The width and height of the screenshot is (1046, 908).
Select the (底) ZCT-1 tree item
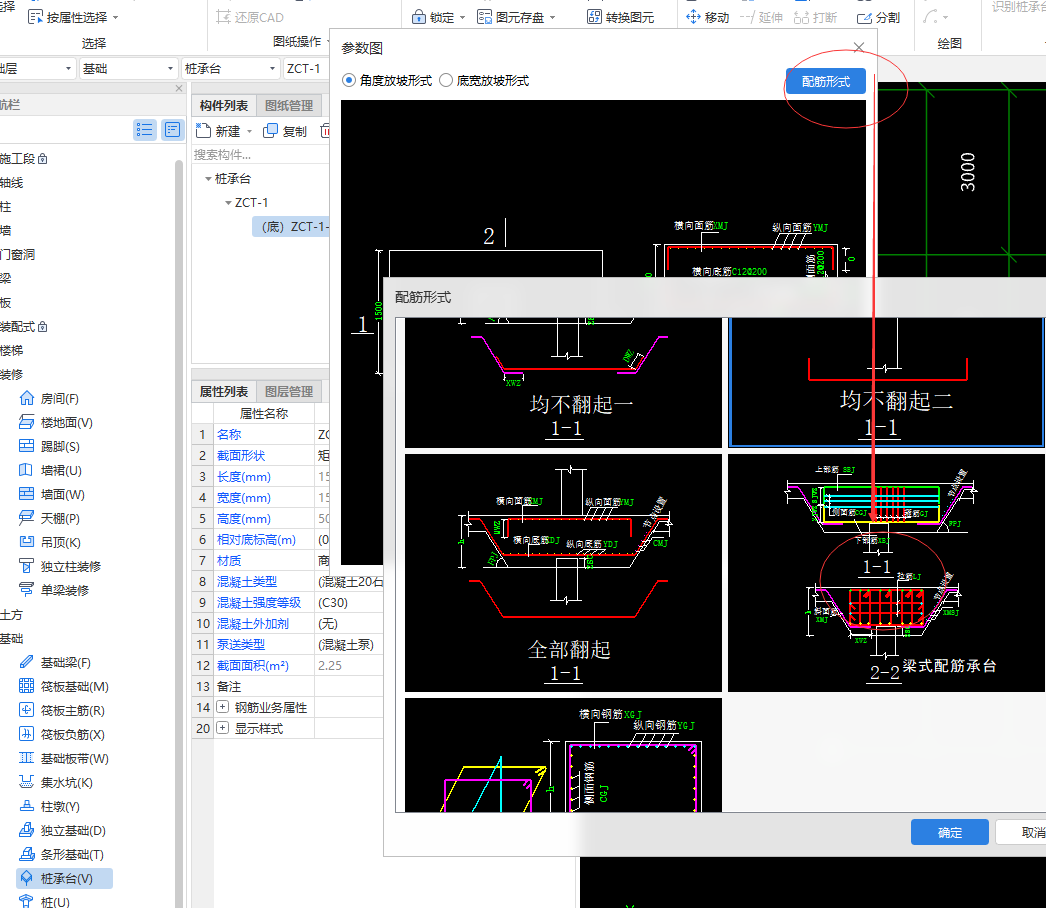(x=291, y=227)
